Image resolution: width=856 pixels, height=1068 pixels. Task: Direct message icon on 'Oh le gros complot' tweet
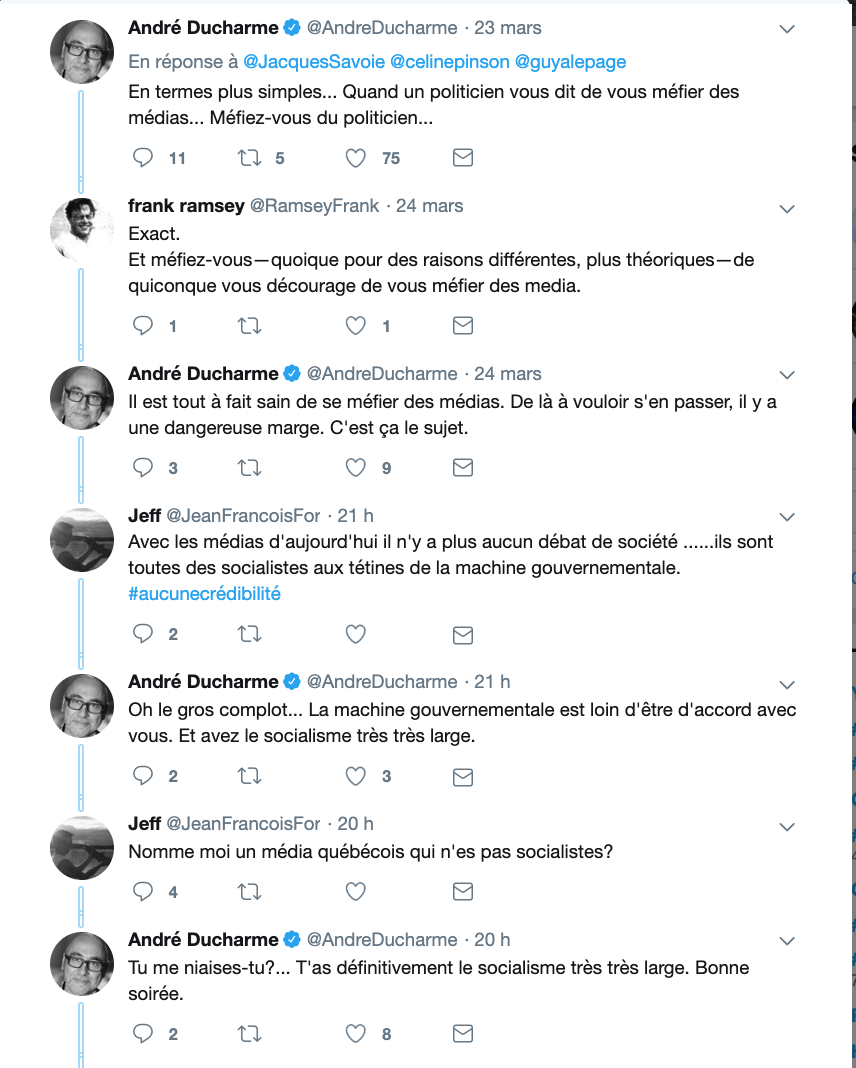[x=462, y=777]
